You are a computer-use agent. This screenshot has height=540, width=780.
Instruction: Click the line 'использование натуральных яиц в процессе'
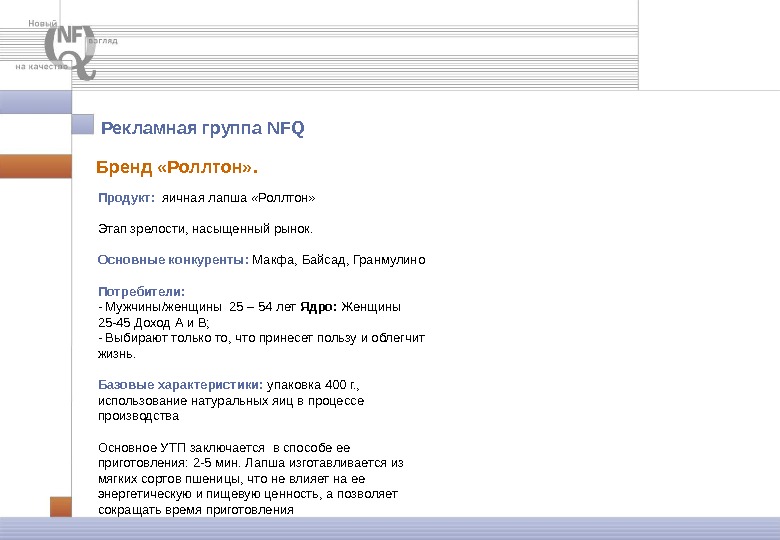pos(231,401)
